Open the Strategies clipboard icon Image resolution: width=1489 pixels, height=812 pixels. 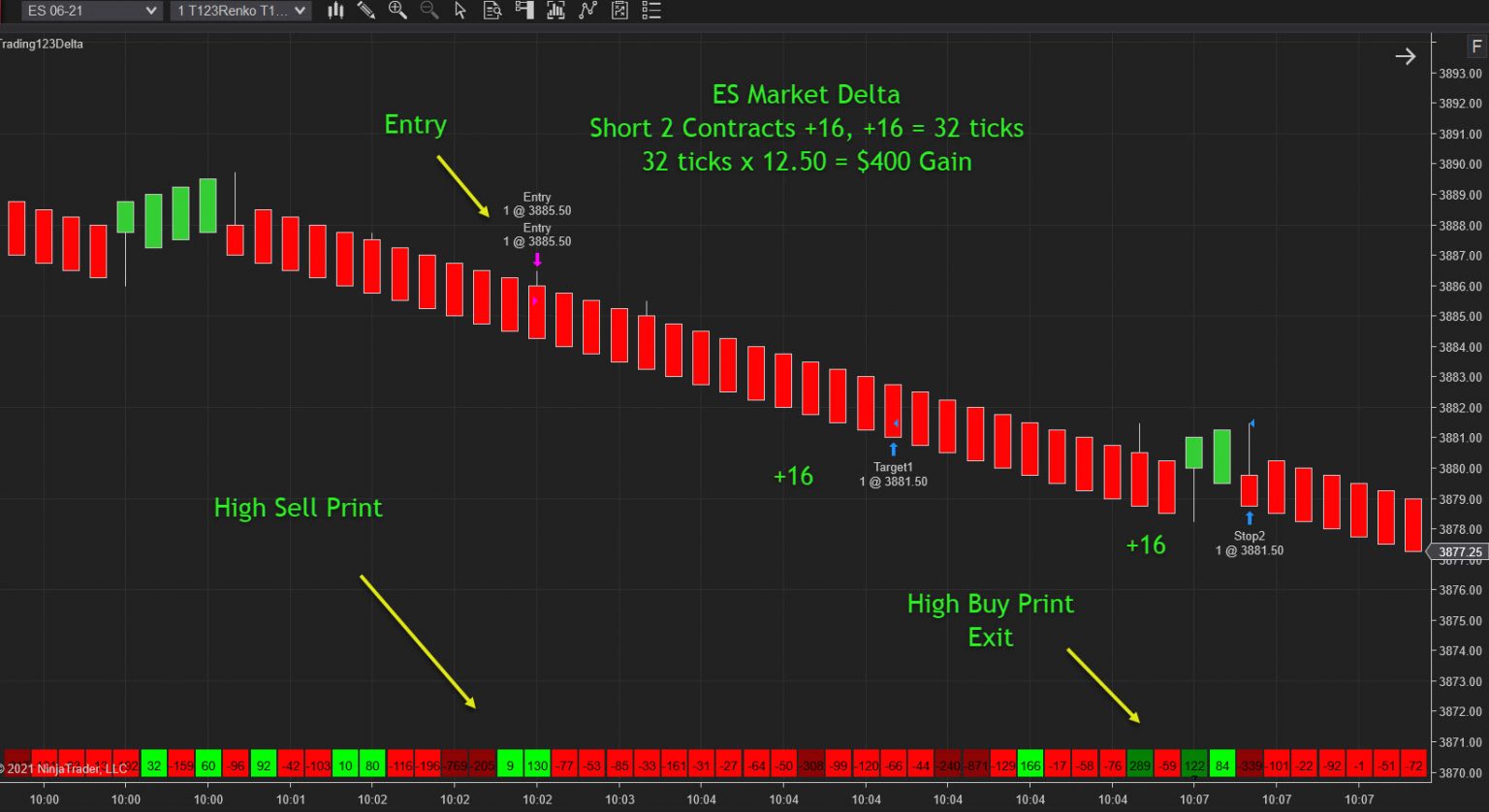[x=619, y=11]
